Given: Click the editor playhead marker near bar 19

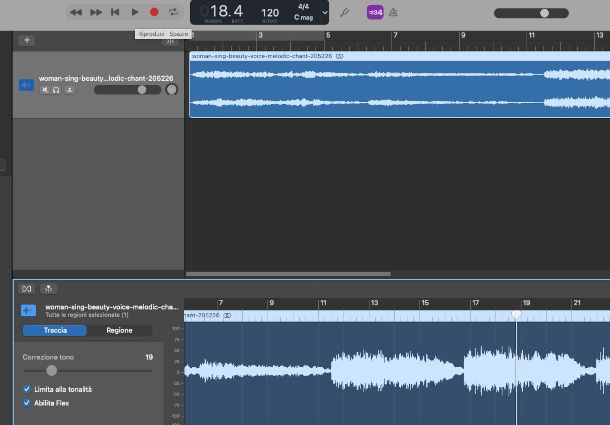Looking at the screenshot, I should click(x=516, y=314).
